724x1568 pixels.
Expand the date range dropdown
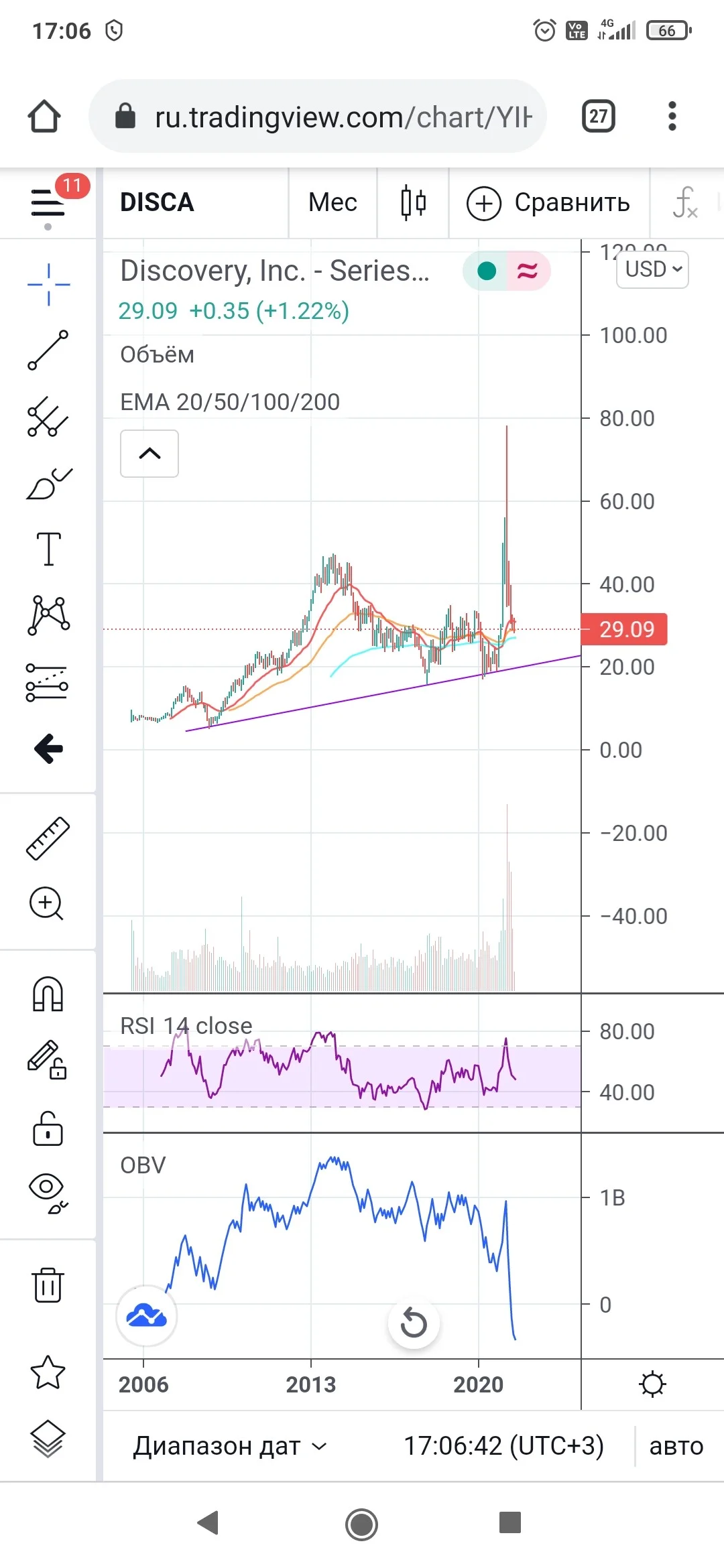230,1446
